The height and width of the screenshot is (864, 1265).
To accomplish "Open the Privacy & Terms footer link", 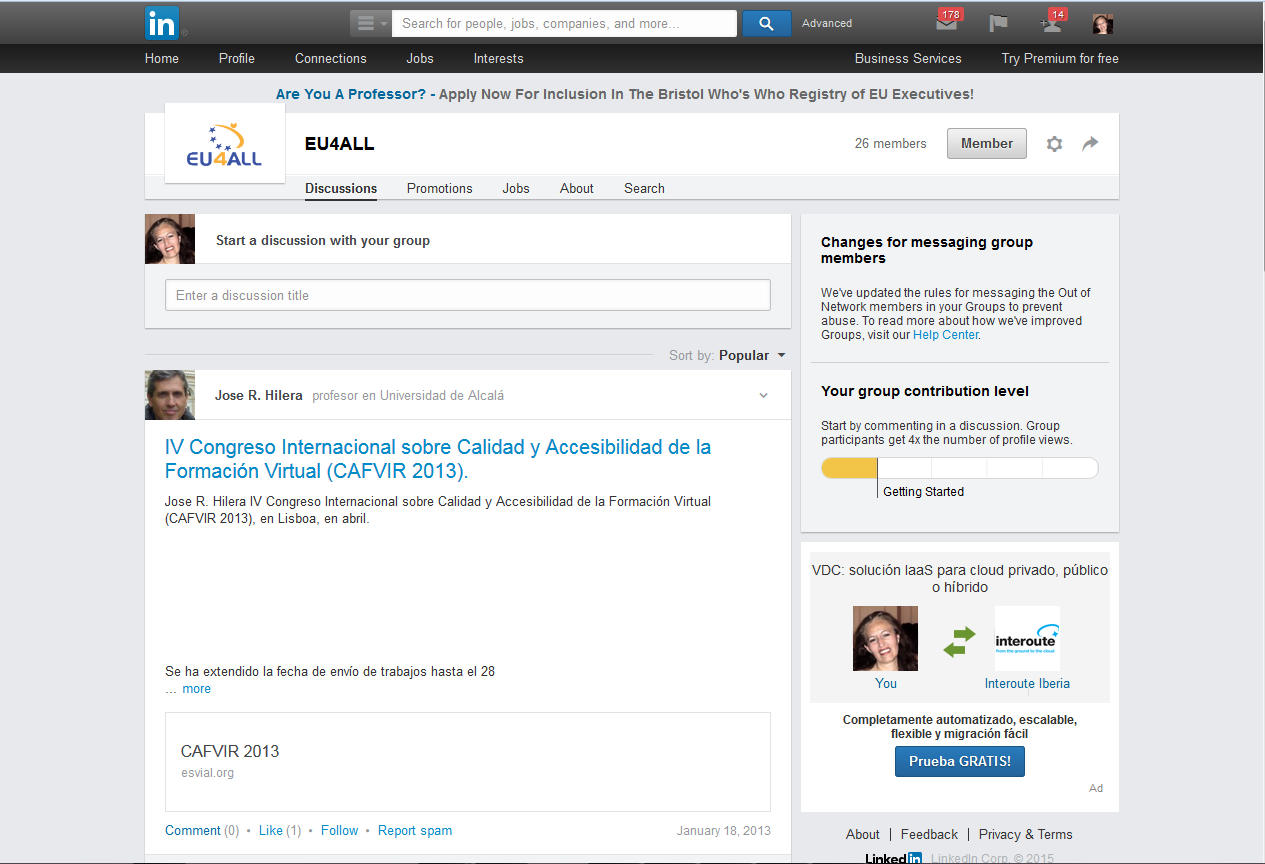I will click(1026, 834).
